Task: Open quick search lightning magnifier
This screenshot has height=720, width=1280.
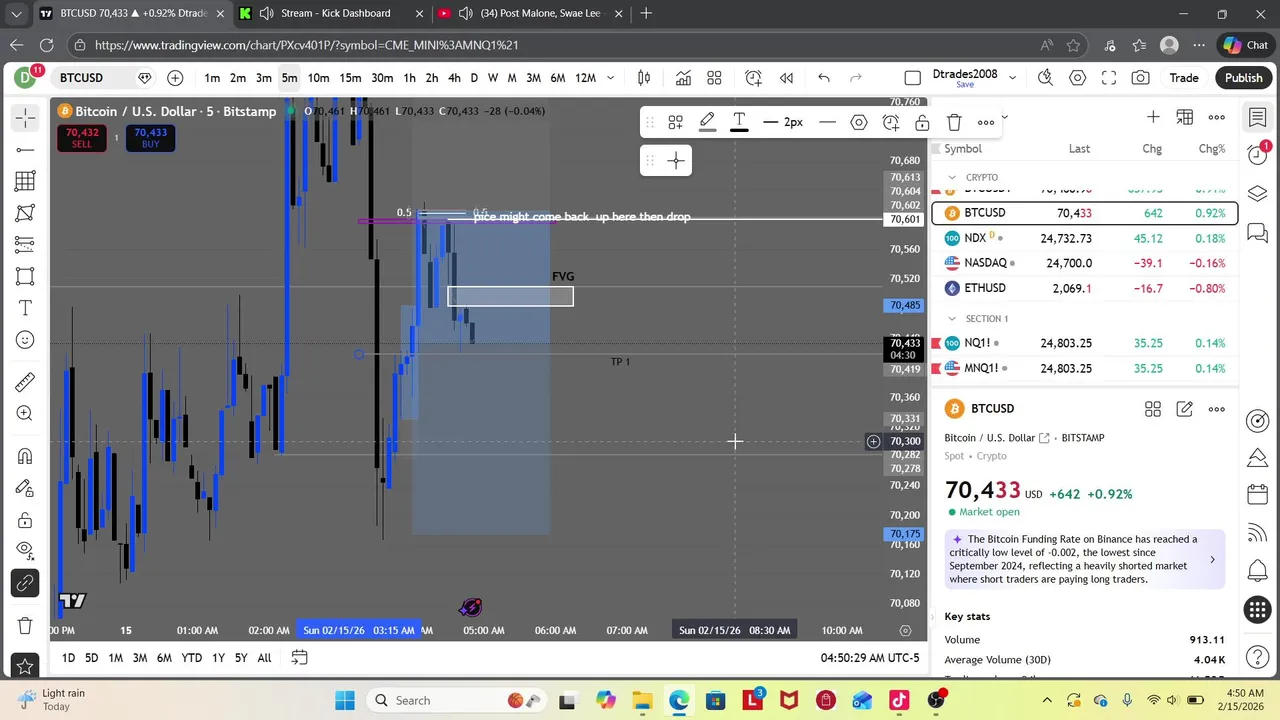Action: (x=1046, y=78)
